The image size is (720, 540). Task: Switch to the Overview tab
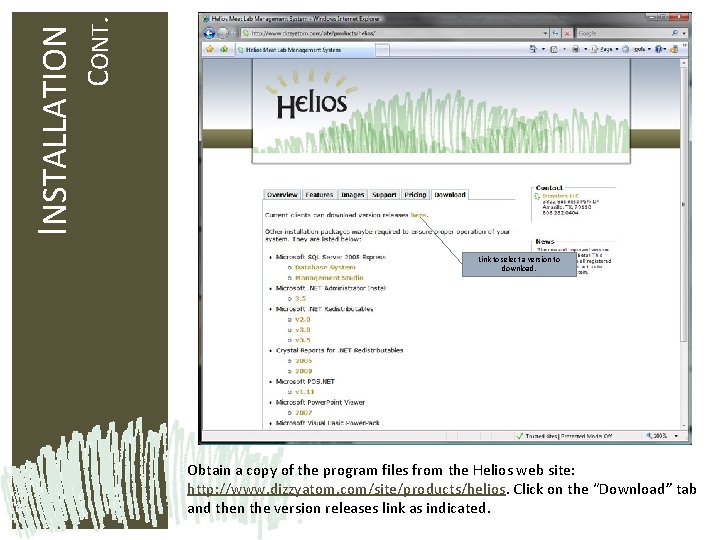pos(282,195)
